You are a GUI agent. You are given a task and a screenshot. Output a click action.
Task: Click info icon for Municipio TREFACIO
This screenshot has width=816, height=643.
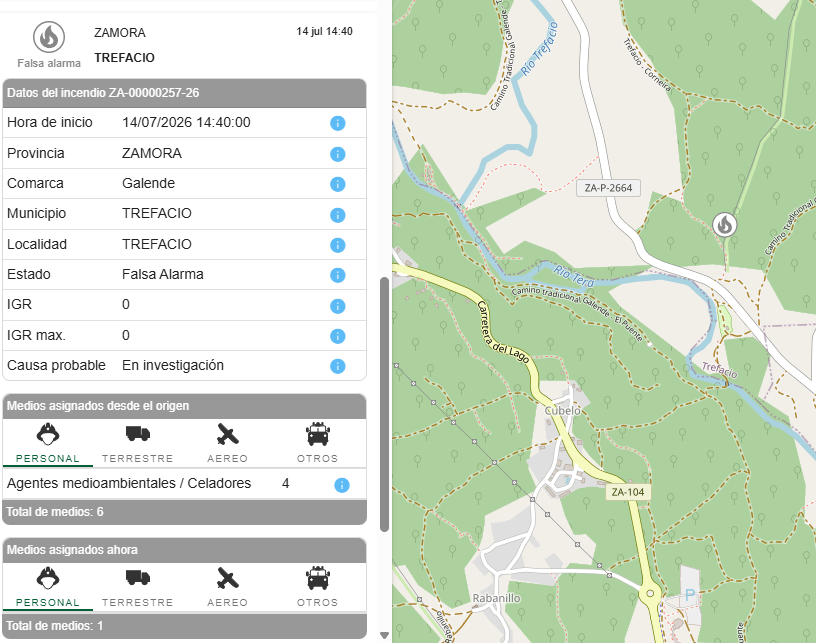tap(338, 215)
